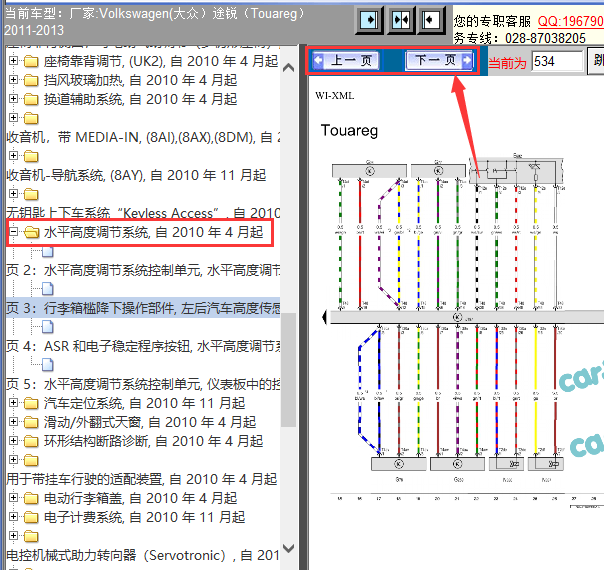Click the document icon for 页 3
604x570 pixels.
[48, 289]
